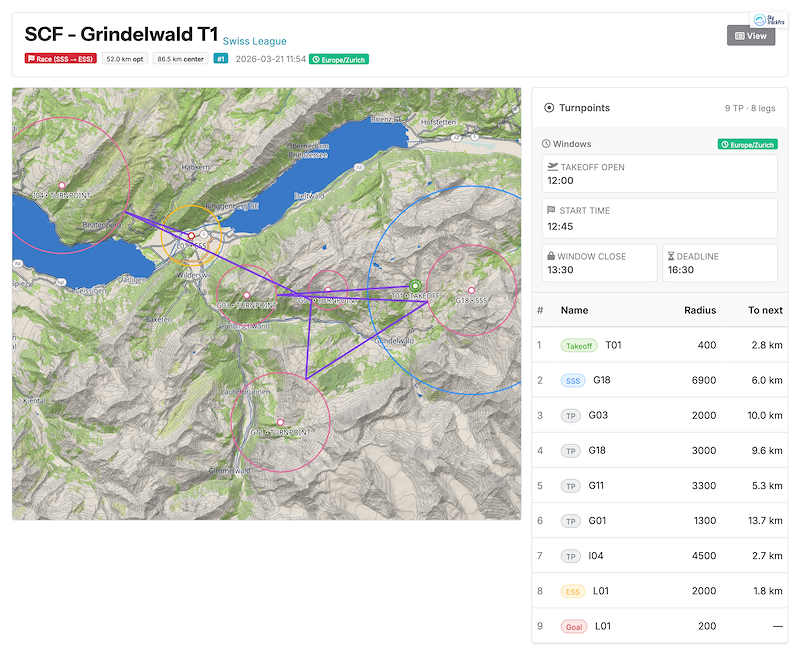Screen dimensions: 800x647
Task: Select the target icon beside Turnpoints heading
Action: click(549, 106)
